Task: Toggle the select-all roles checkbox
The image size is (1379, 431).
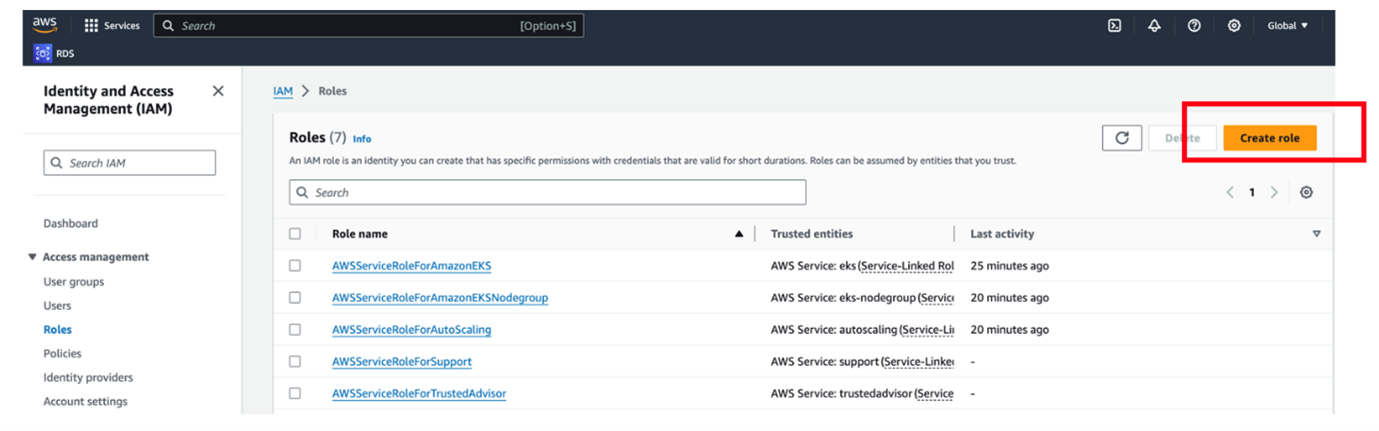Action: click(295, 234)
